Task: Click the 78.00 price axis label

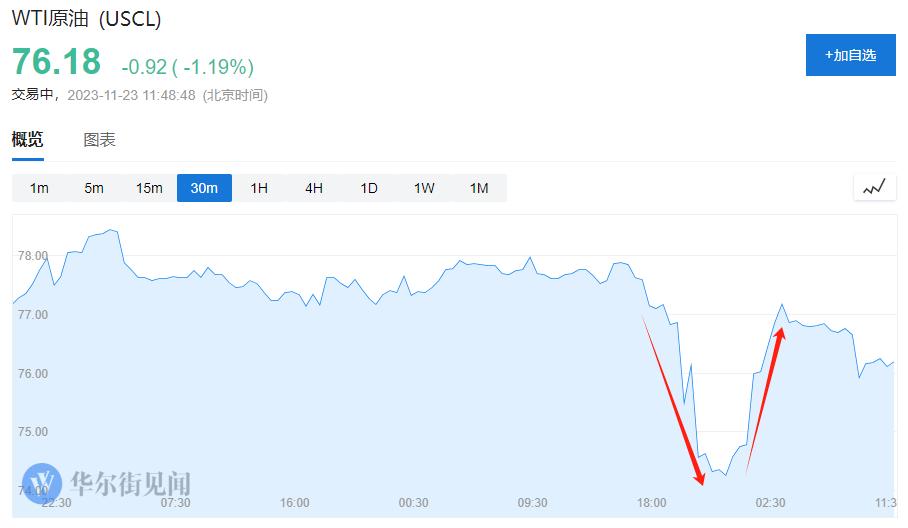Action: click(32, 255)
